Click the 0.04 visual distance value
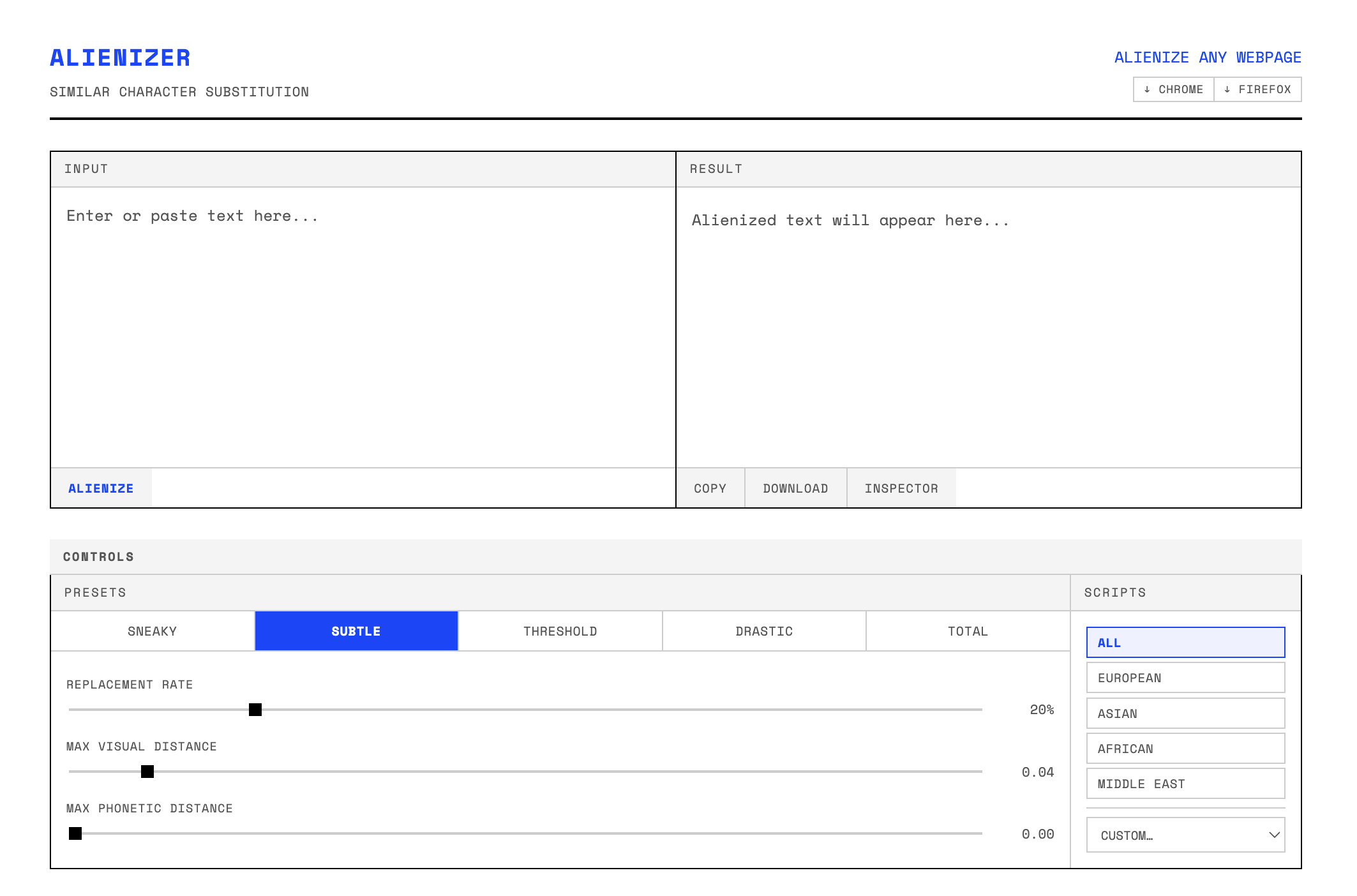 pyautogui.click(x=1038, y=772)
